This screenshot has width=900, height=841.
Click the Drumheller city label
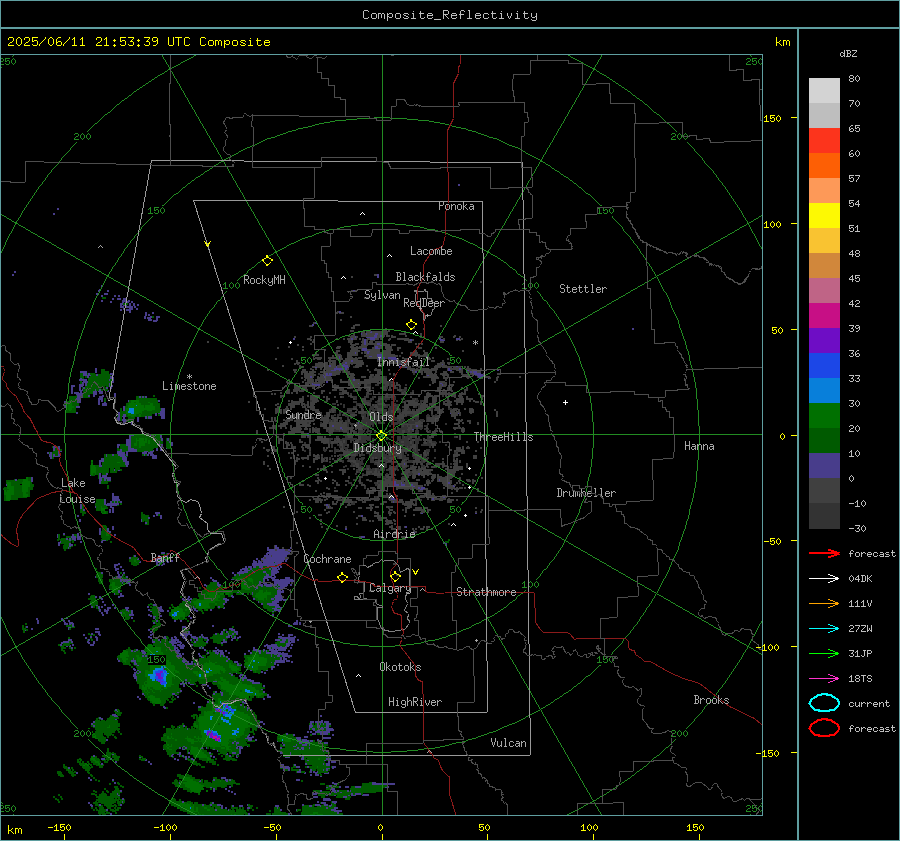point(586,493)
